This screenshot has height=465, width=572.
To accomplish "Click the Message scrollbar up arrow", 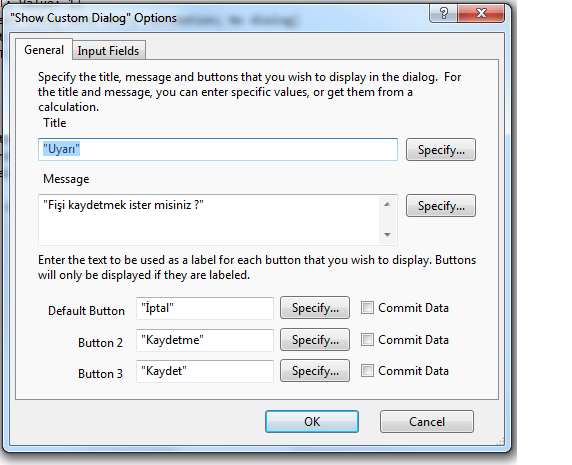I will [x=387, y=204].
